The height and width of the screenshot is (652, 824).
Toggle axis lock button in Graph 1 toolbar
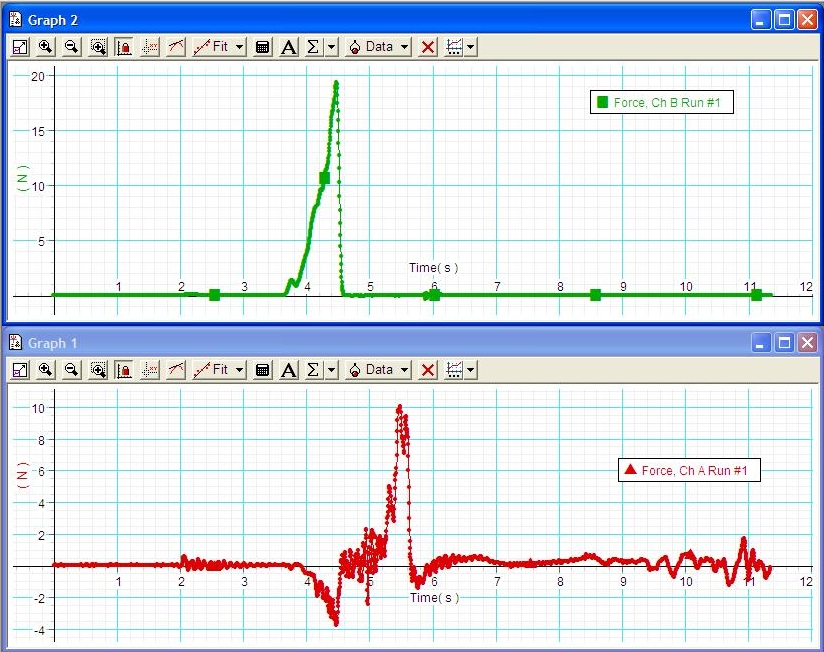[x=124, y=370]
